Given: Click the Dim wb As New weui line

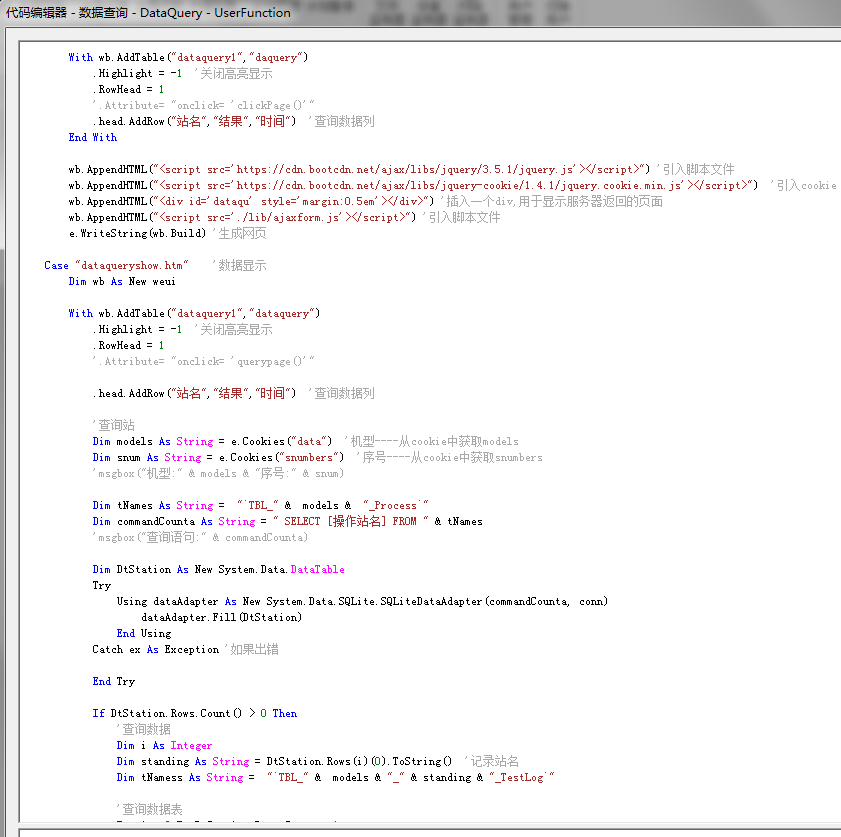Looking at the screenshot, I should (x=122, y=282).
